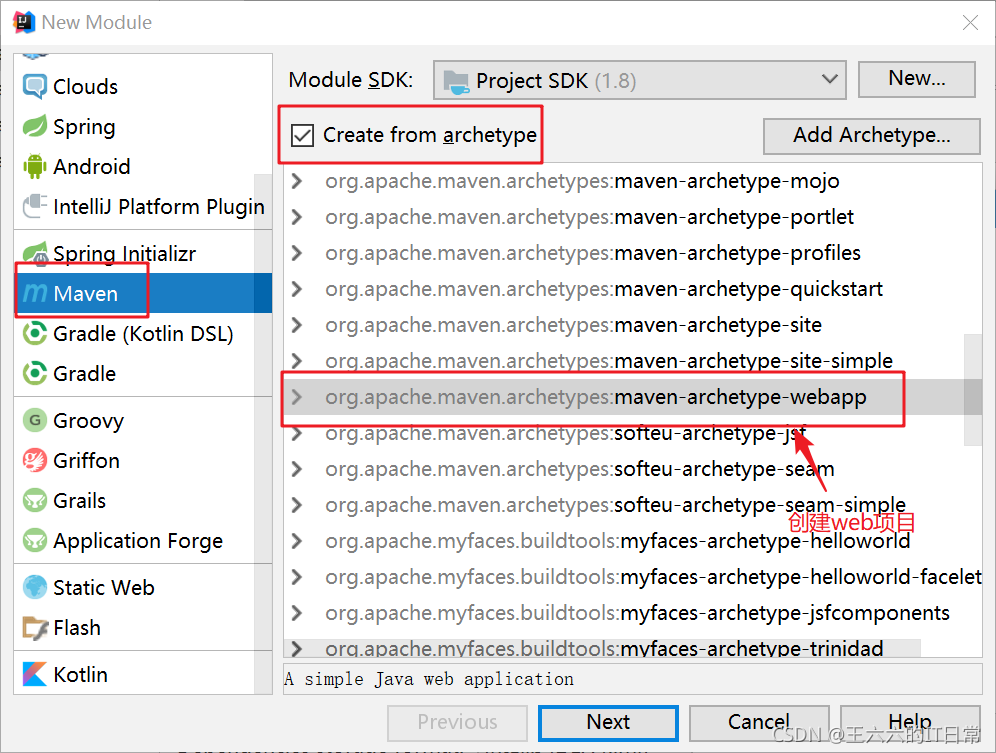Expand maven-archetype-profiles node
996x753 pixels.
click(x=297, y=253)
